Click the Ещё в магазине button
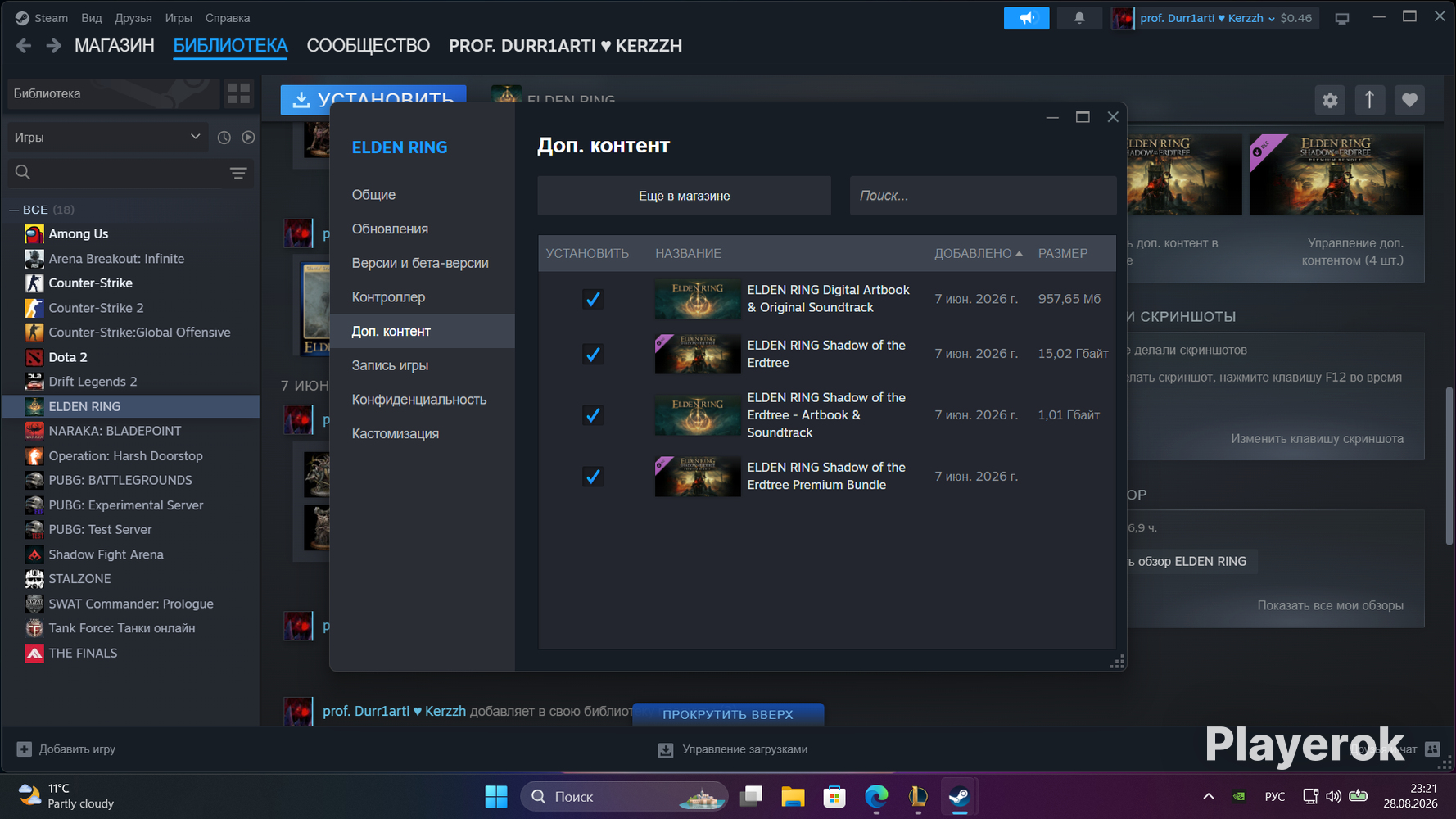This screenshot has height=819, width=1456. pos(685,196)
